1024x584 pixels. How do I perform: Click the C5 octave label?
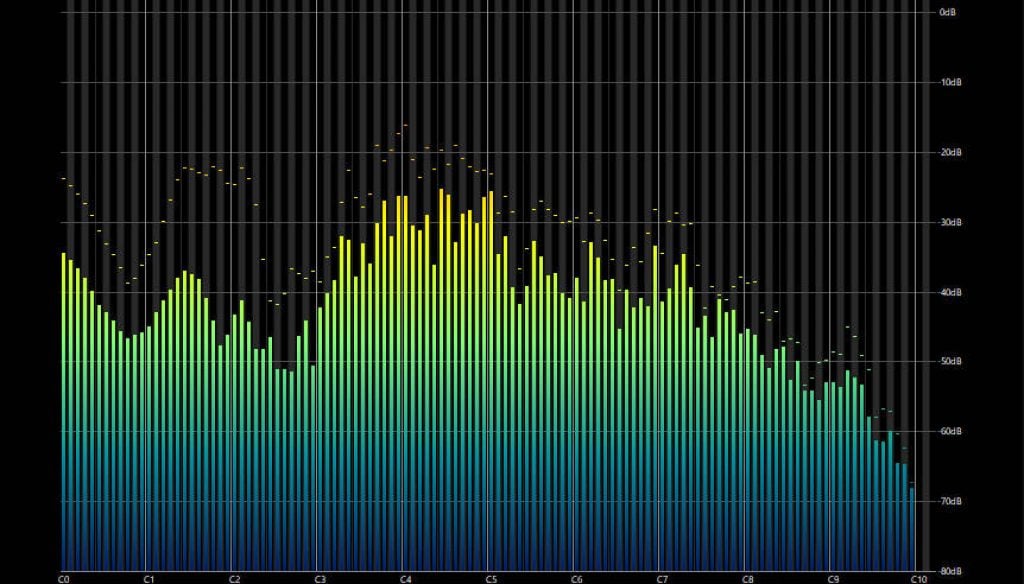click(x=491, y=577)
